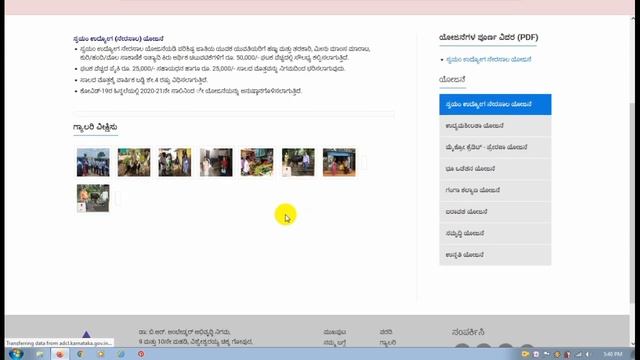Open gallery thumbnail showing dark doorway
The height and width of the screenshot is (360, 640).
[x=216, y=162]
